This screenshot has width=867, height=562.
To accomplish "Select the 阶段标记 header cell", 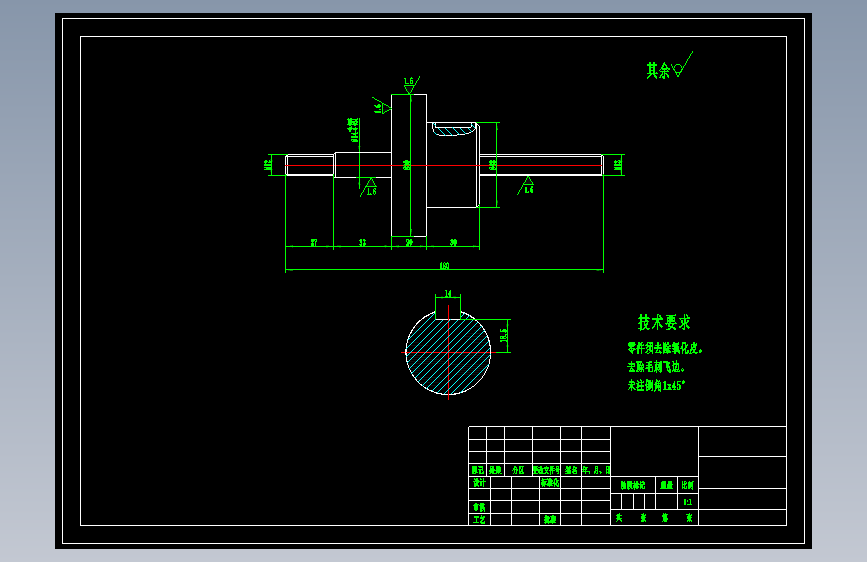I will [x=633, y=485].
